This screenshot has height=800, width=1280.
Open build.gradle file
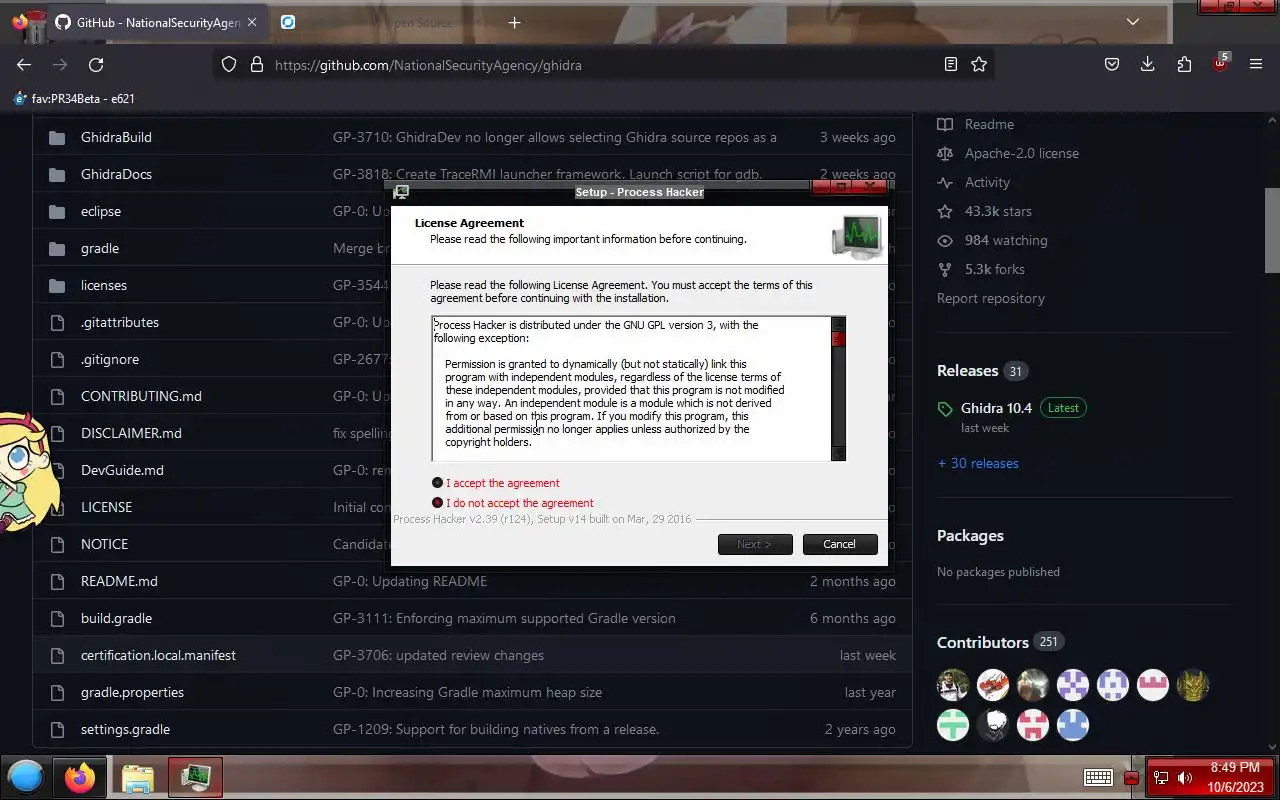[x=116, y=618]
